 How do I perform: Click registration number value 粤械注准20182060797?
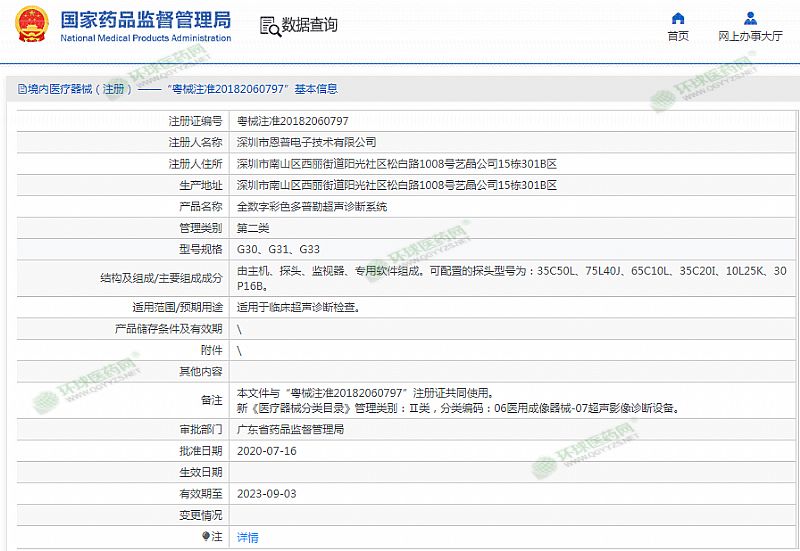click(292, 120)
